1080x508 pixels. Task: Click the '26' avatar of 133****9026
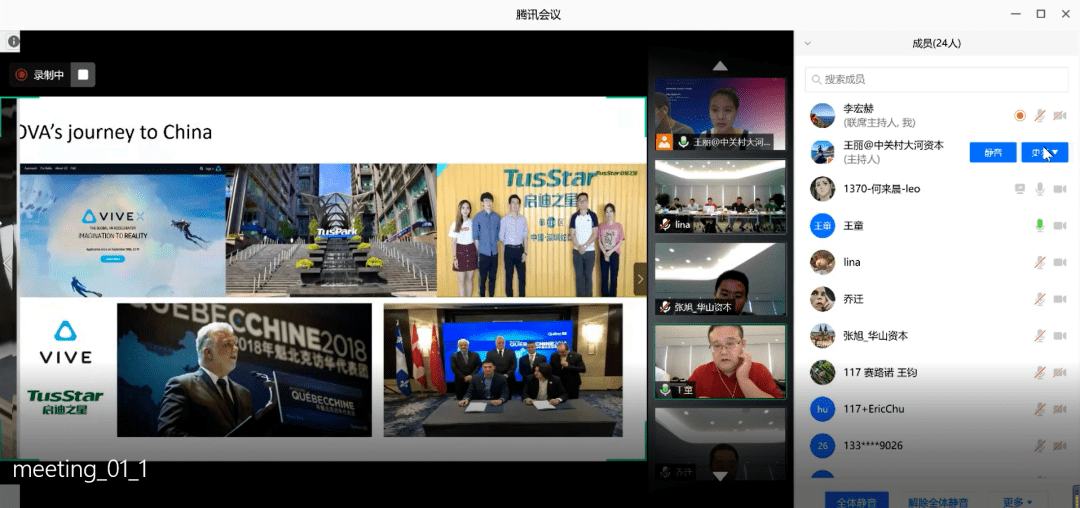click(822, 445)
